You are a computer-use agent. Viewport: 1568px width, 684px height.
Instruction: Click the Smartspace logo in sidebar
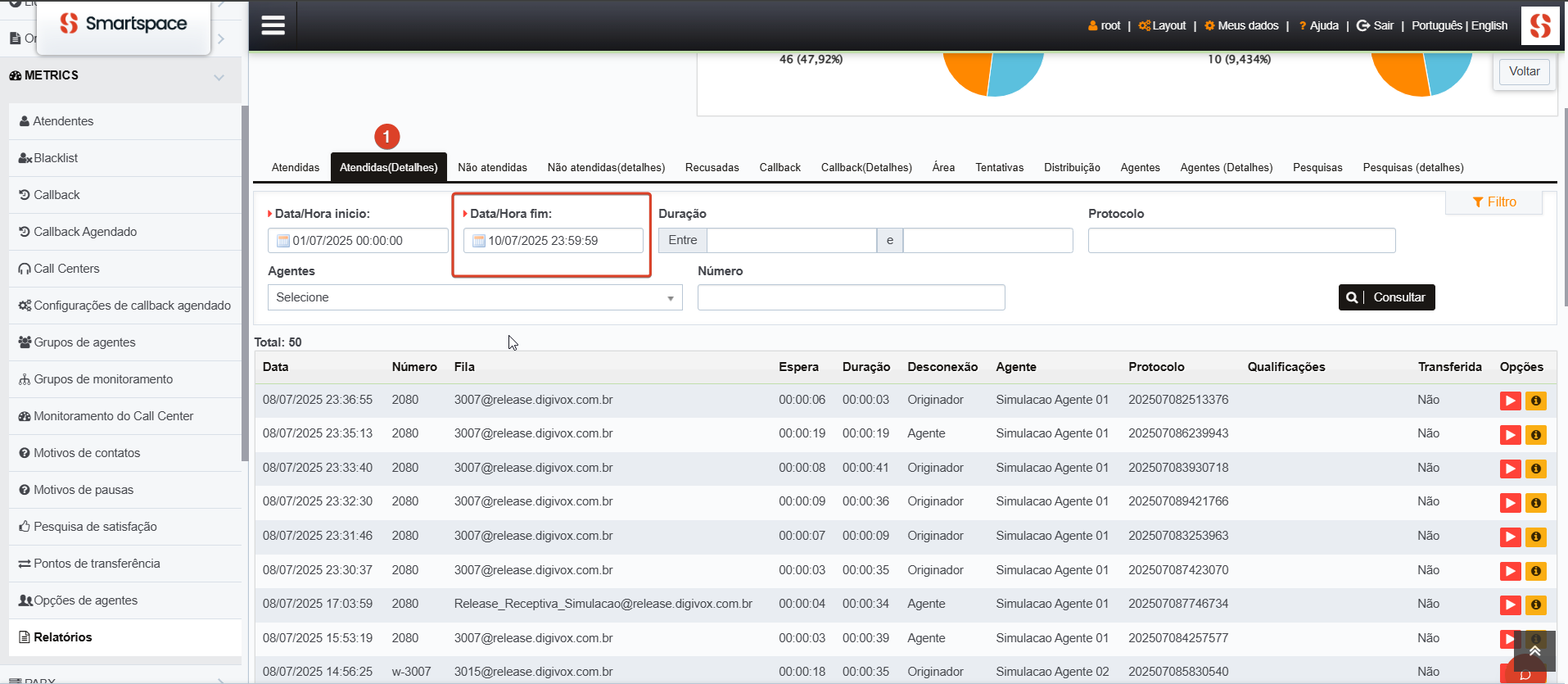(124, 24)
